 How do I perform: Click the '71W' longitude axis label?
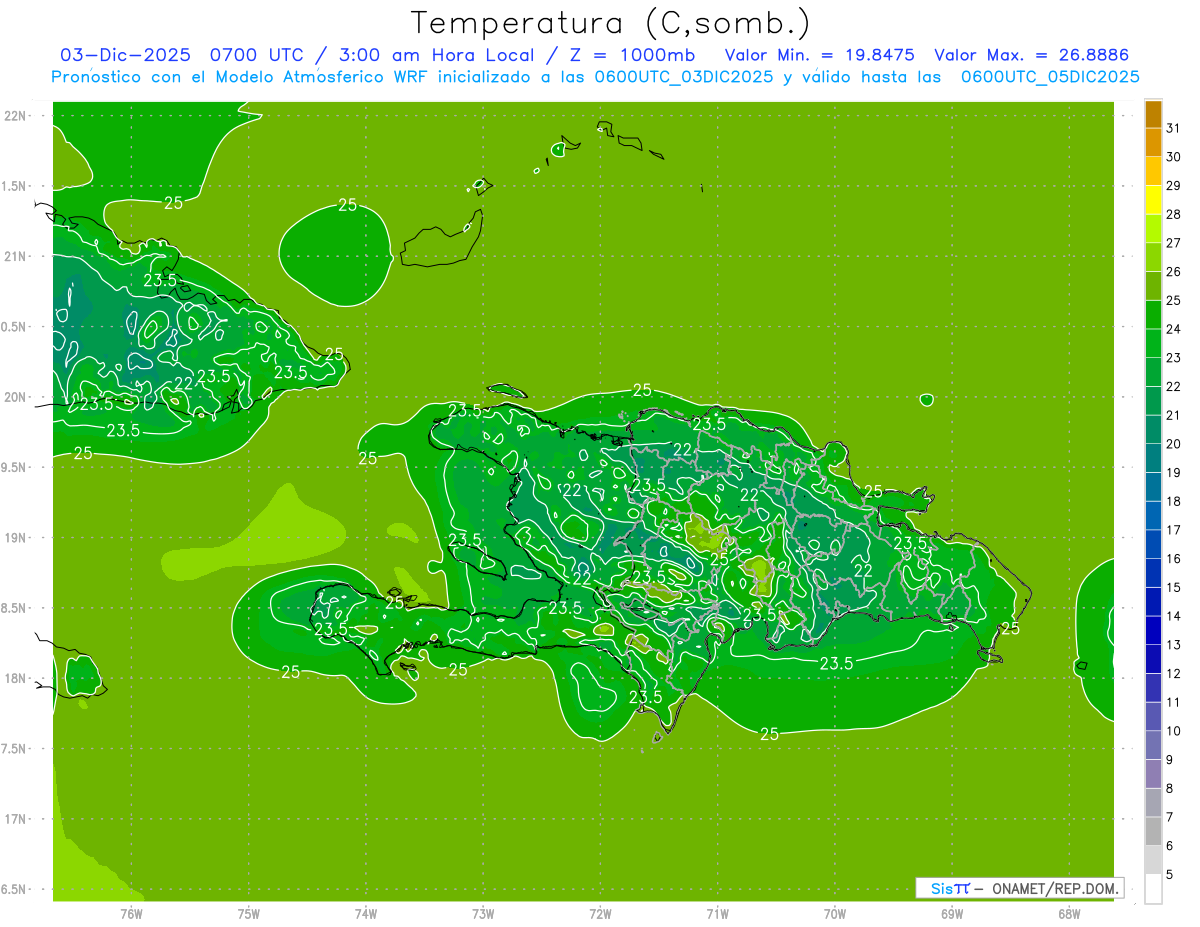pyautogui.click(x=717, y=913)
